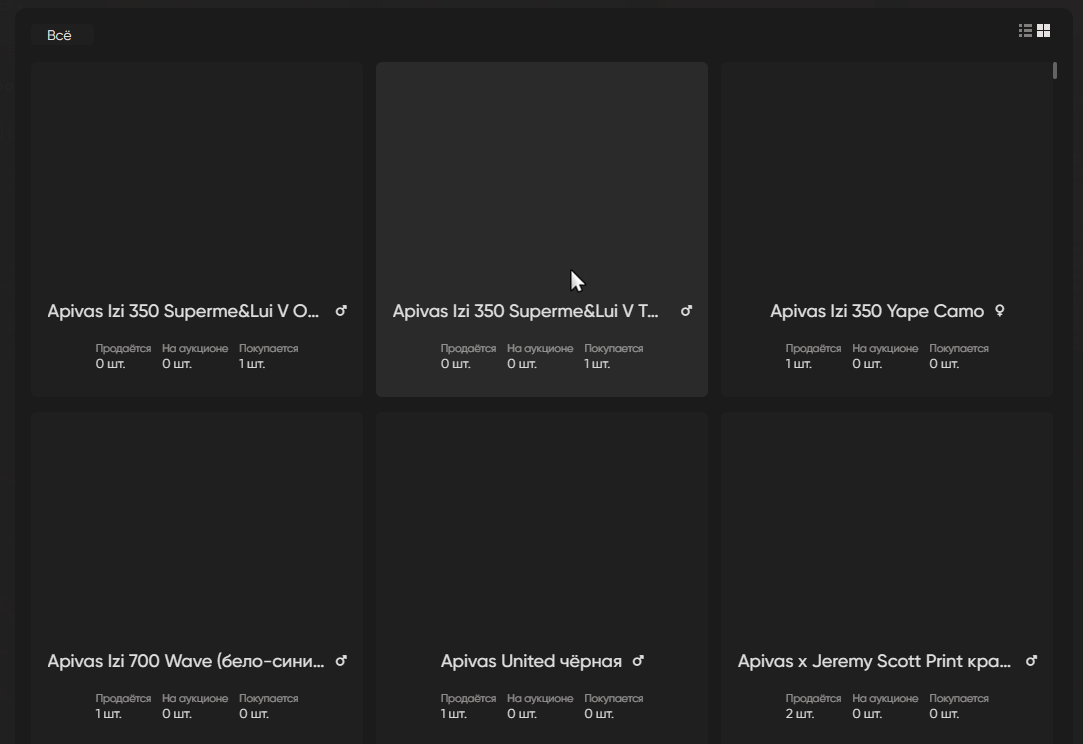
Task: Click male icon on Jeremy Scott Print card
Action: click(x=1031, y=661)
